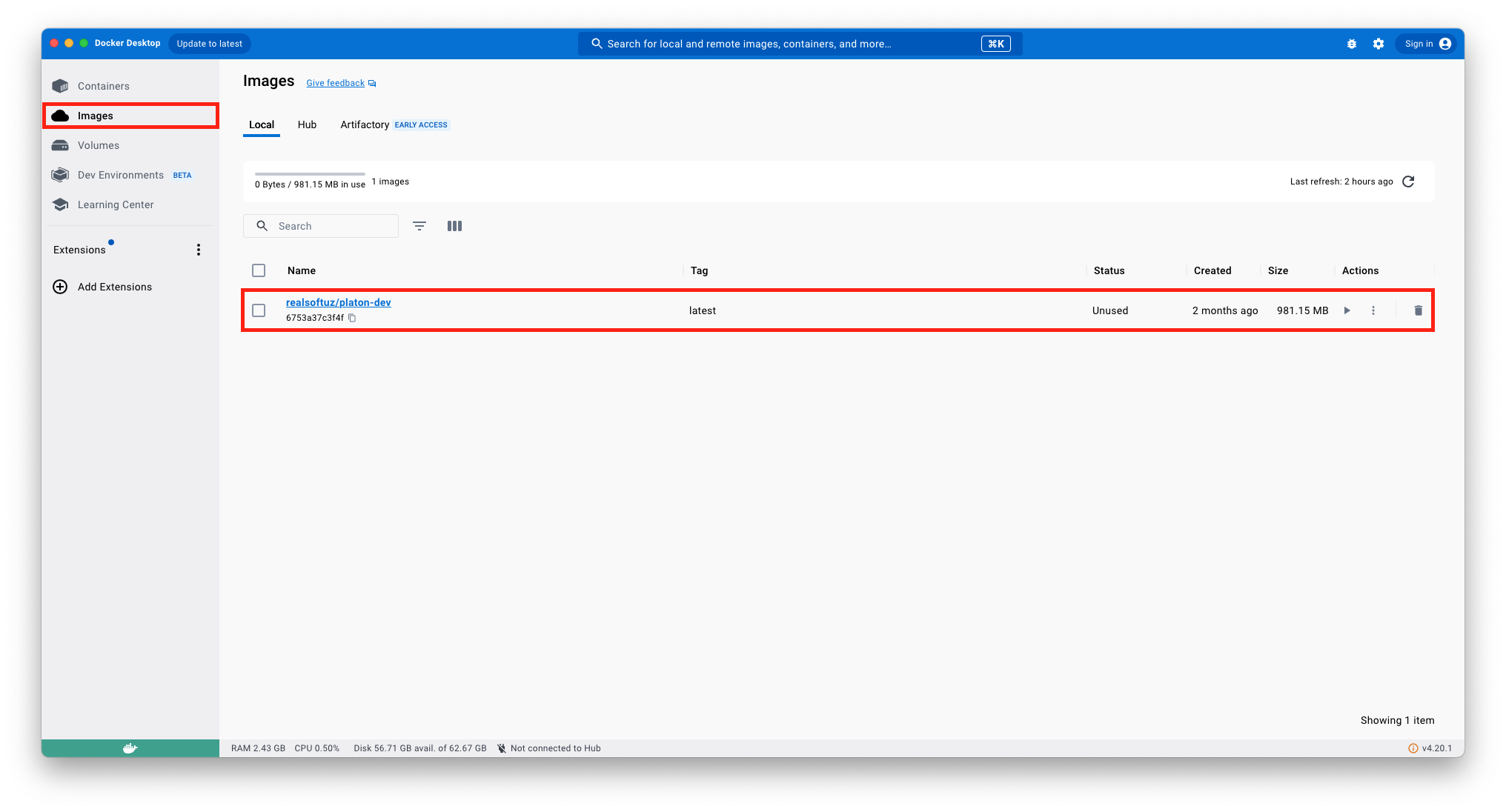Open Extensions three-dot menu
This screenshot has height=812, width=1506.
click(198, 250)
